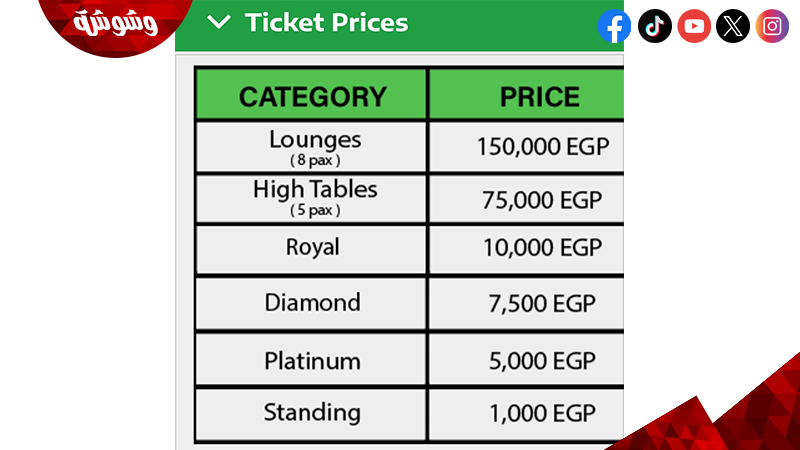Click the 150,000 EGP price
The image size is (800, 450).
coord(543,147)
